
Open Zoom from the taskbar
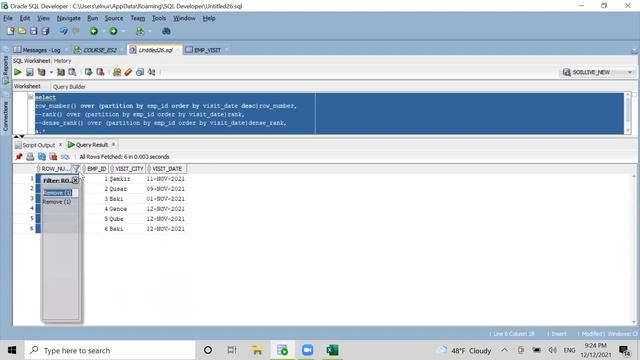[x=307, y=350]
